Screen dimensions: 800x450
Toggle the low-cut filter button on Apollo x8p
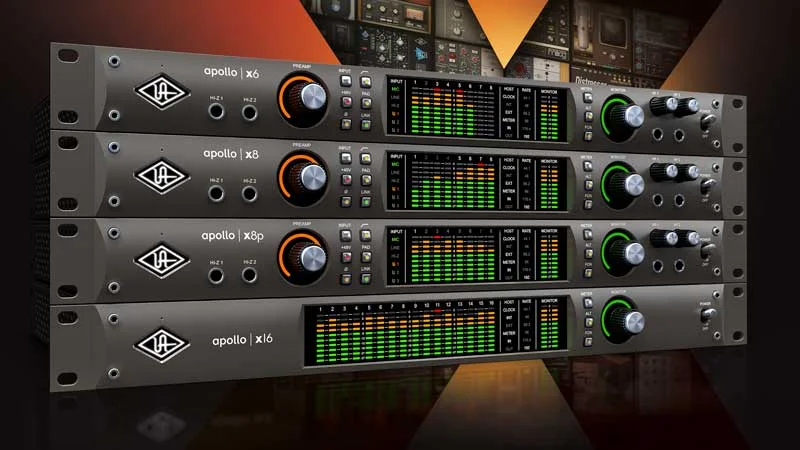(x=366, y=236)
